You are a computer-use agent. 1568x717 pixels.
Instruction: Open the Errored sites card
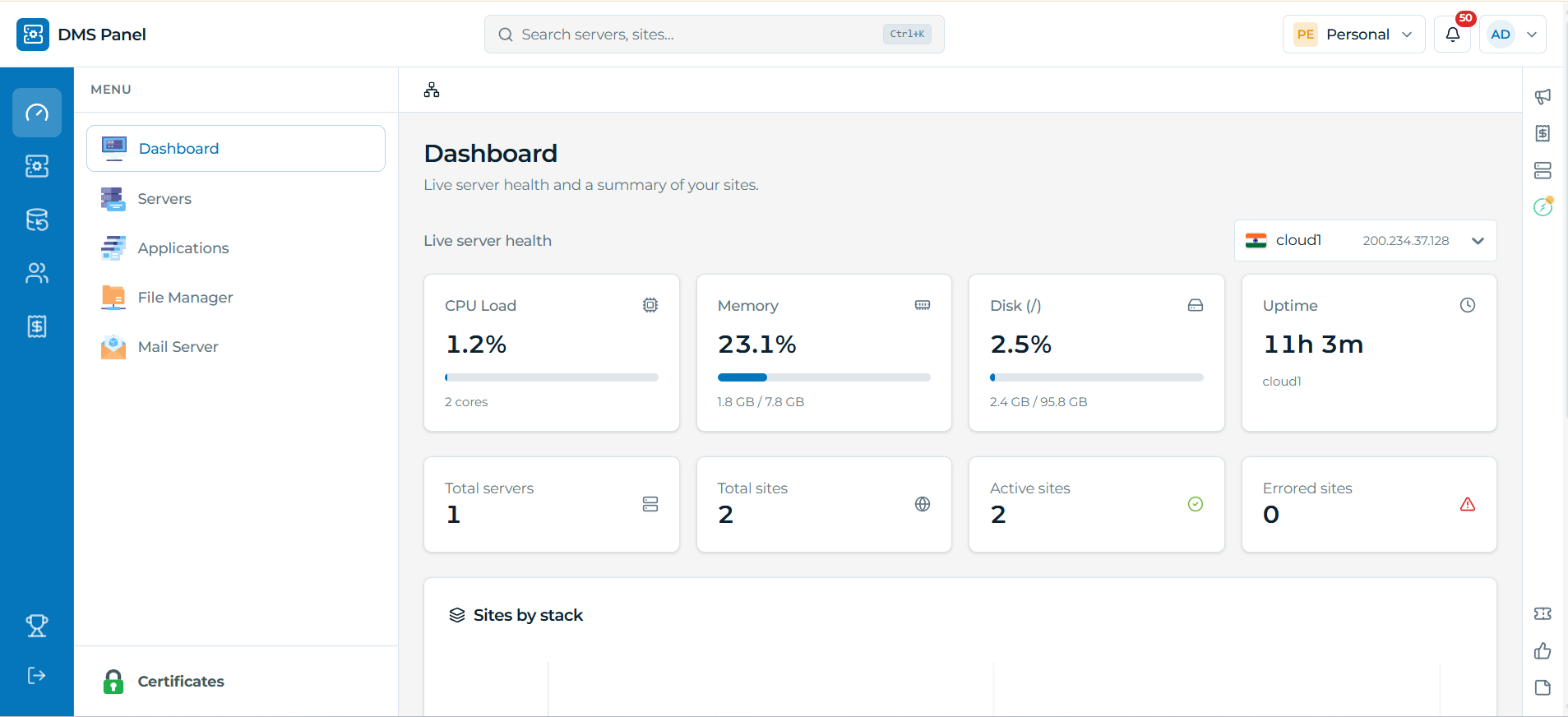click(x=1369, y=505)
